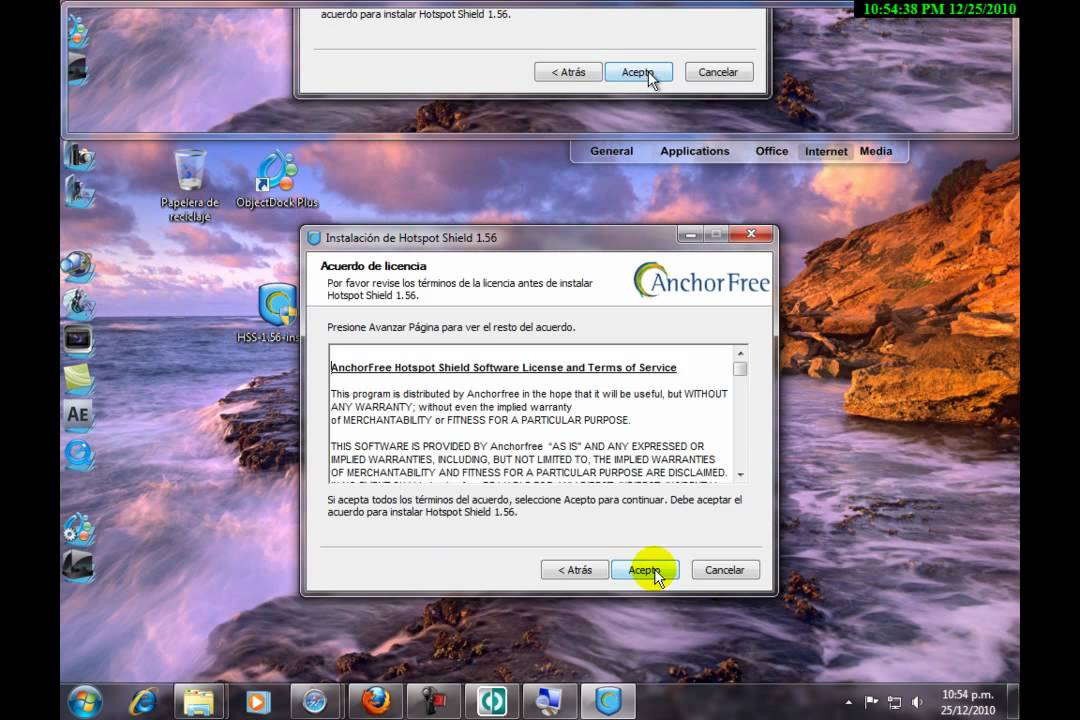This screenshot has width=1080, height=720.
Task: Click the license scrollbar up arrow
Action: point(740,353)
